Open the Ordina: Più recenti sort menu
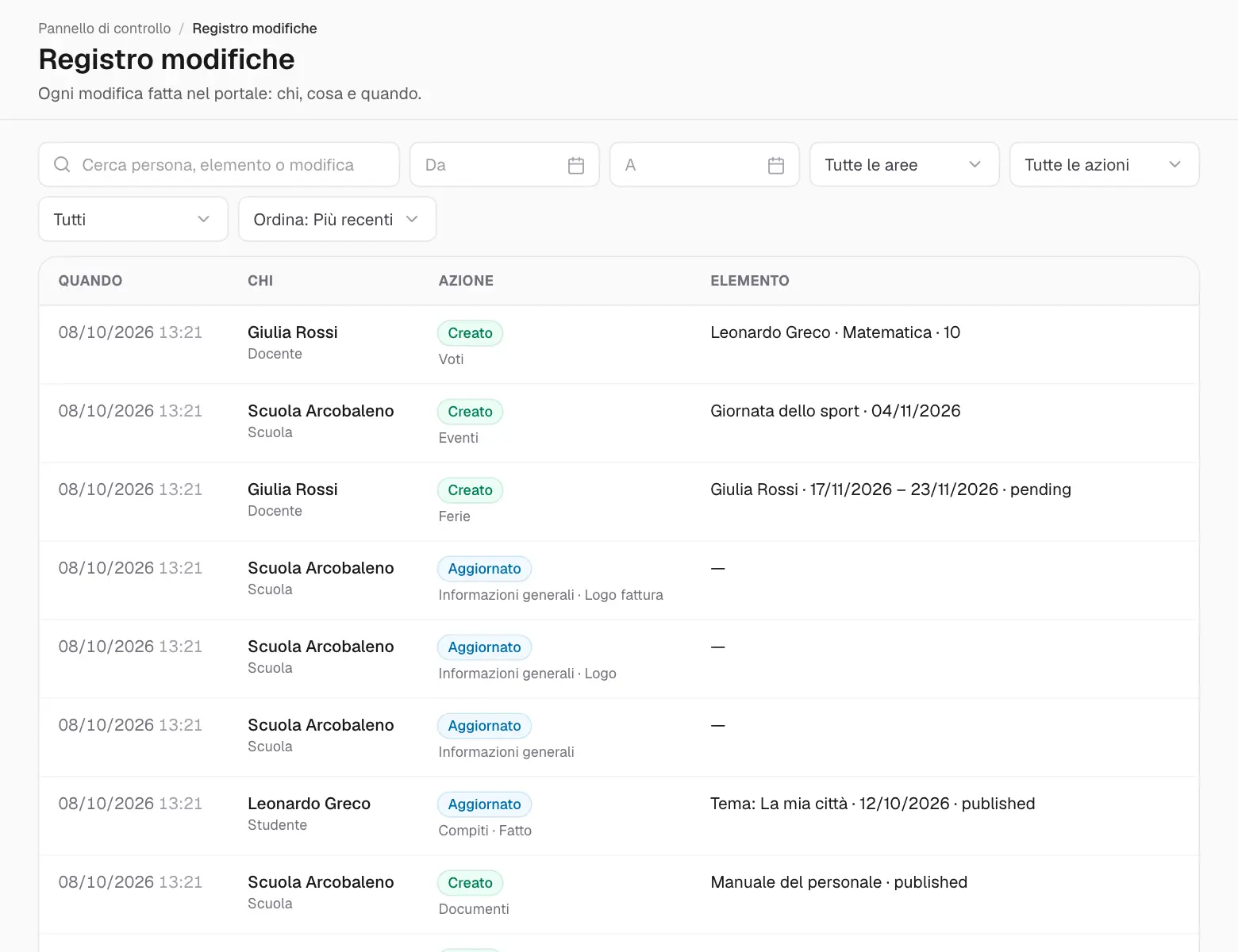1238x952 pixels. point(337,220)
